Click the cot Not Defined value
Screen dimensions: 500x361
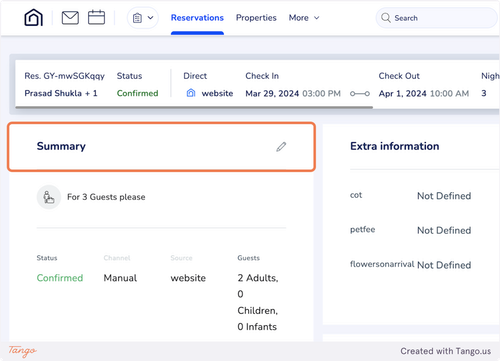[444, 196]
